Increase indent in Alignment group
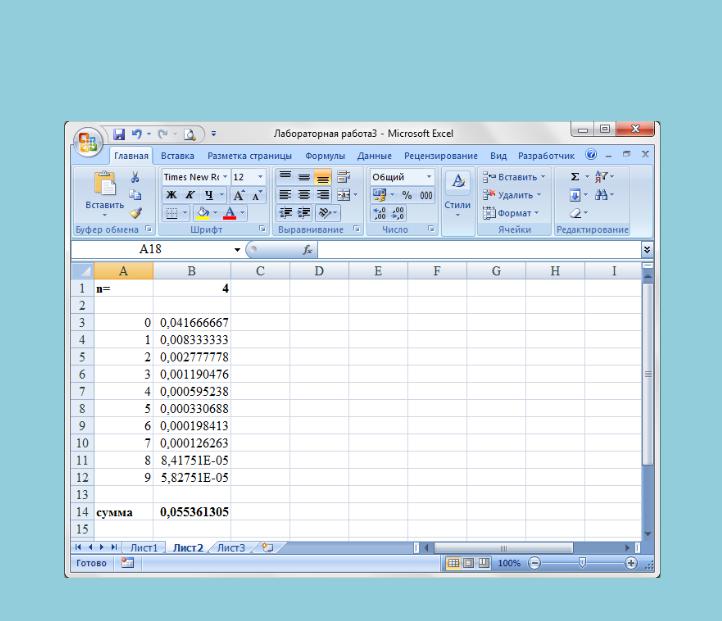 click(304, 213)
